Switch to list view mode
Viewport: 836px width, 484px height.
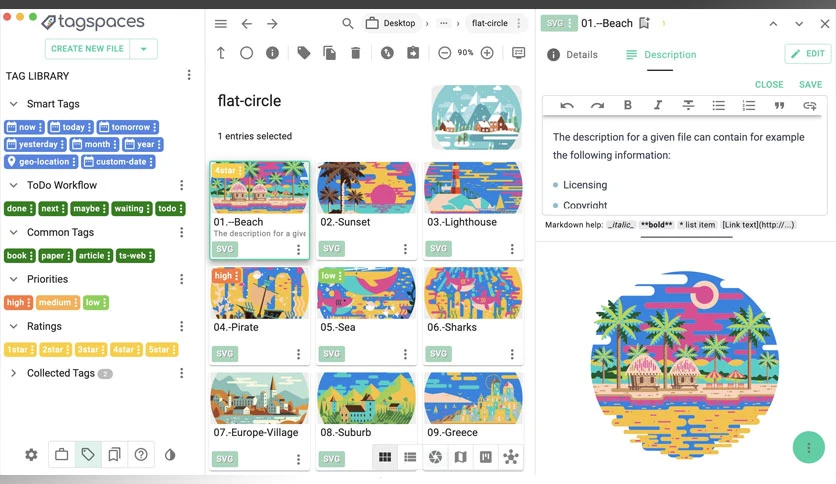coord(410,457)
